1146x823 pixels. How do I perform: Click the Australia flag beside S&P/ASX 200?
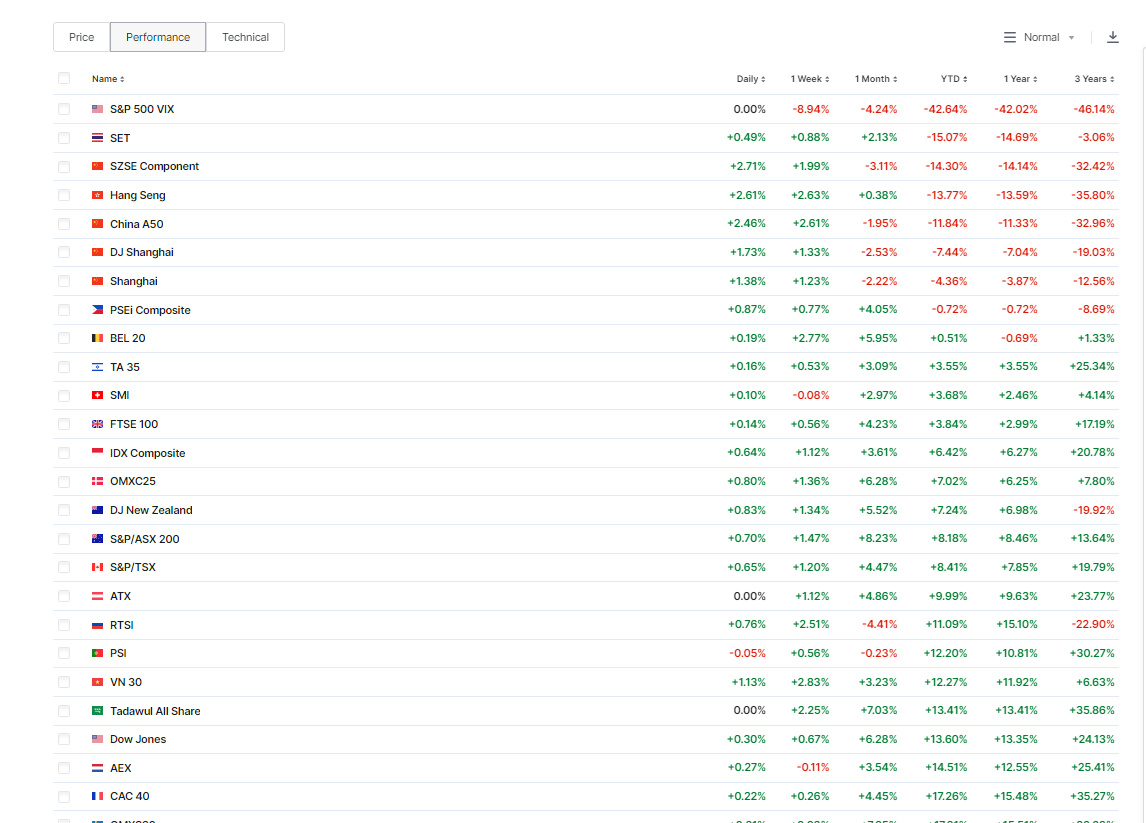point(97,539)
